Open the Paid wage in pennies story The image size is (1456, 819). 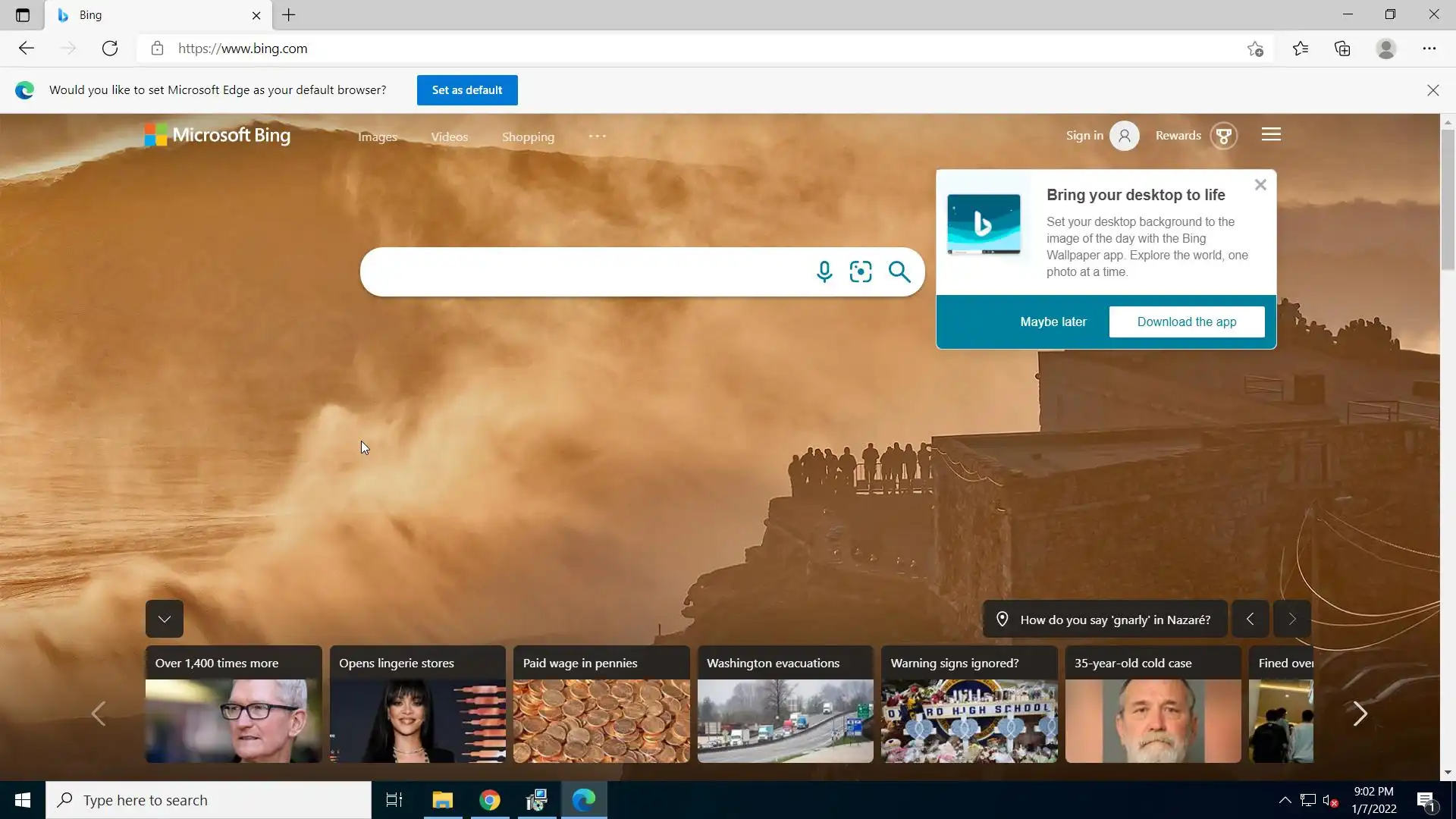pos(601,704)
